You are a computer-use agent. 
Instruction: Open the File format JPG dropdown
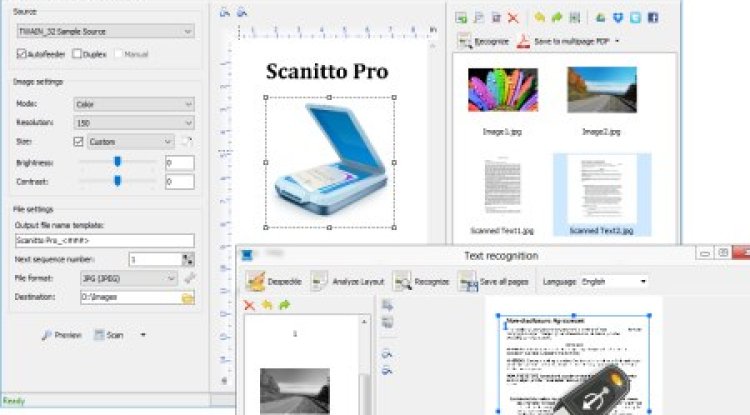[x=129, y=278]
